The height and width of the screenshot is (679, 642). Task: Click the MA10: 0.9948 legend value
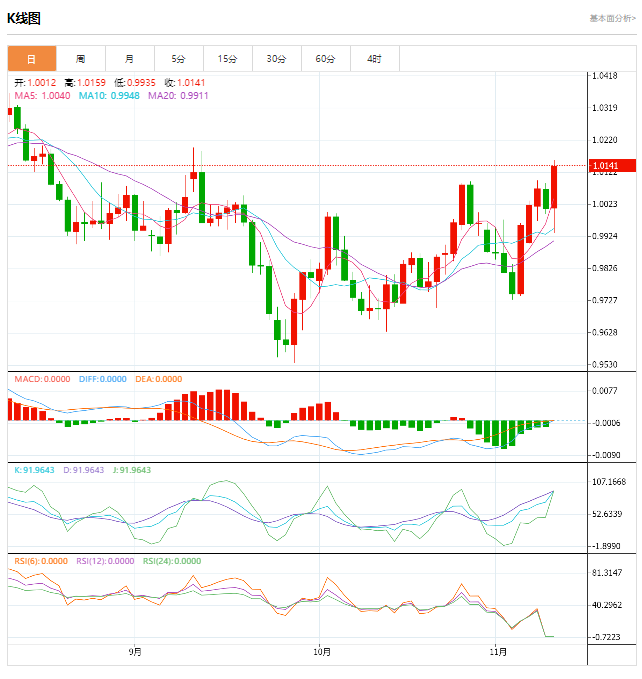point(109,95)
